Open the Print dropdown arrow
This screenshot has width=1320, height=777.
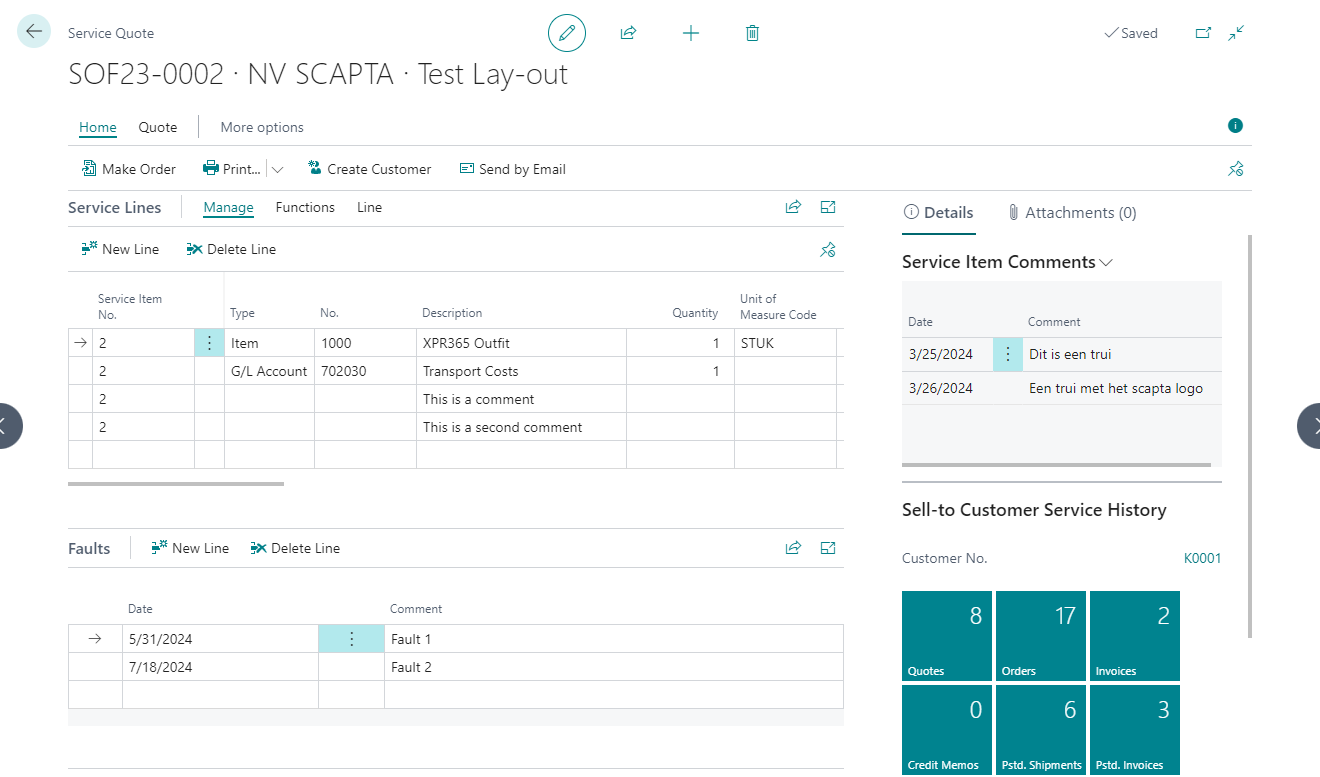278,169
